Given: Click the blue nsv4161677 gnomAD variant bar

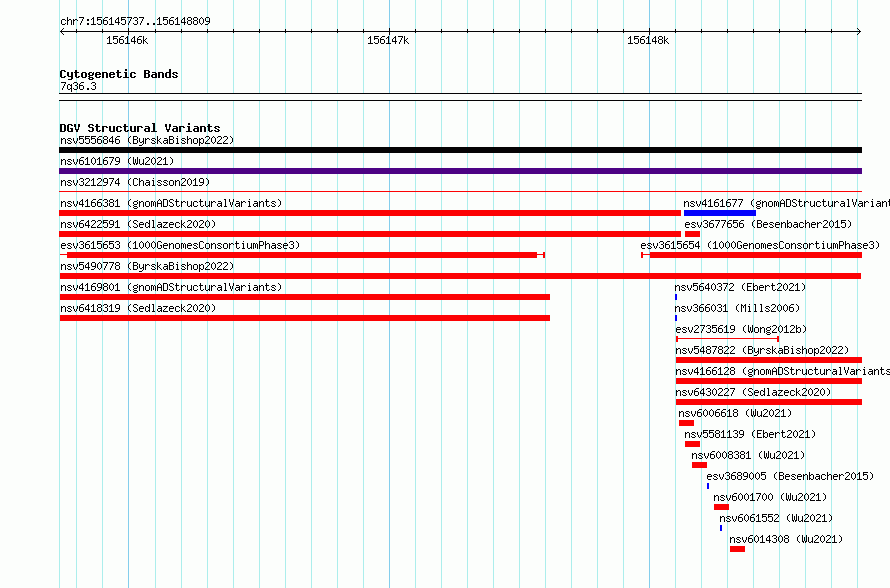Looking at the screenshot, I should (720, 213).
